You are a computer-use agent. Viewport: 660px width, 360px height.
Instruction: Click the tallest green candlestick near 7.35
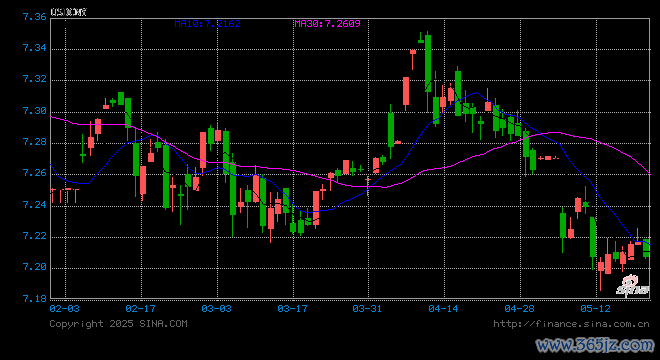pyautogui.click(x=428, y=63)
